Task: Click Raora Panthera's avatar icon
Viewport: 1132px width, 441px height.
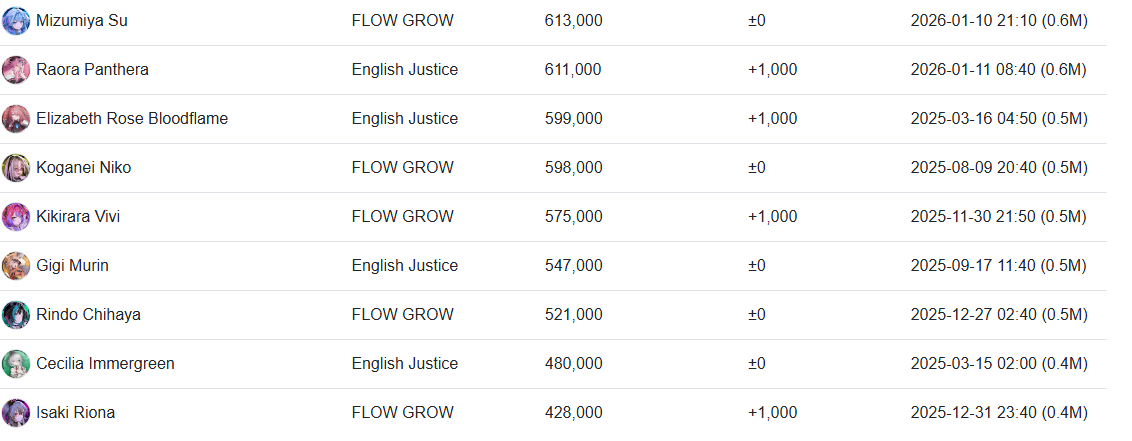Action: (x=16, y=70)
